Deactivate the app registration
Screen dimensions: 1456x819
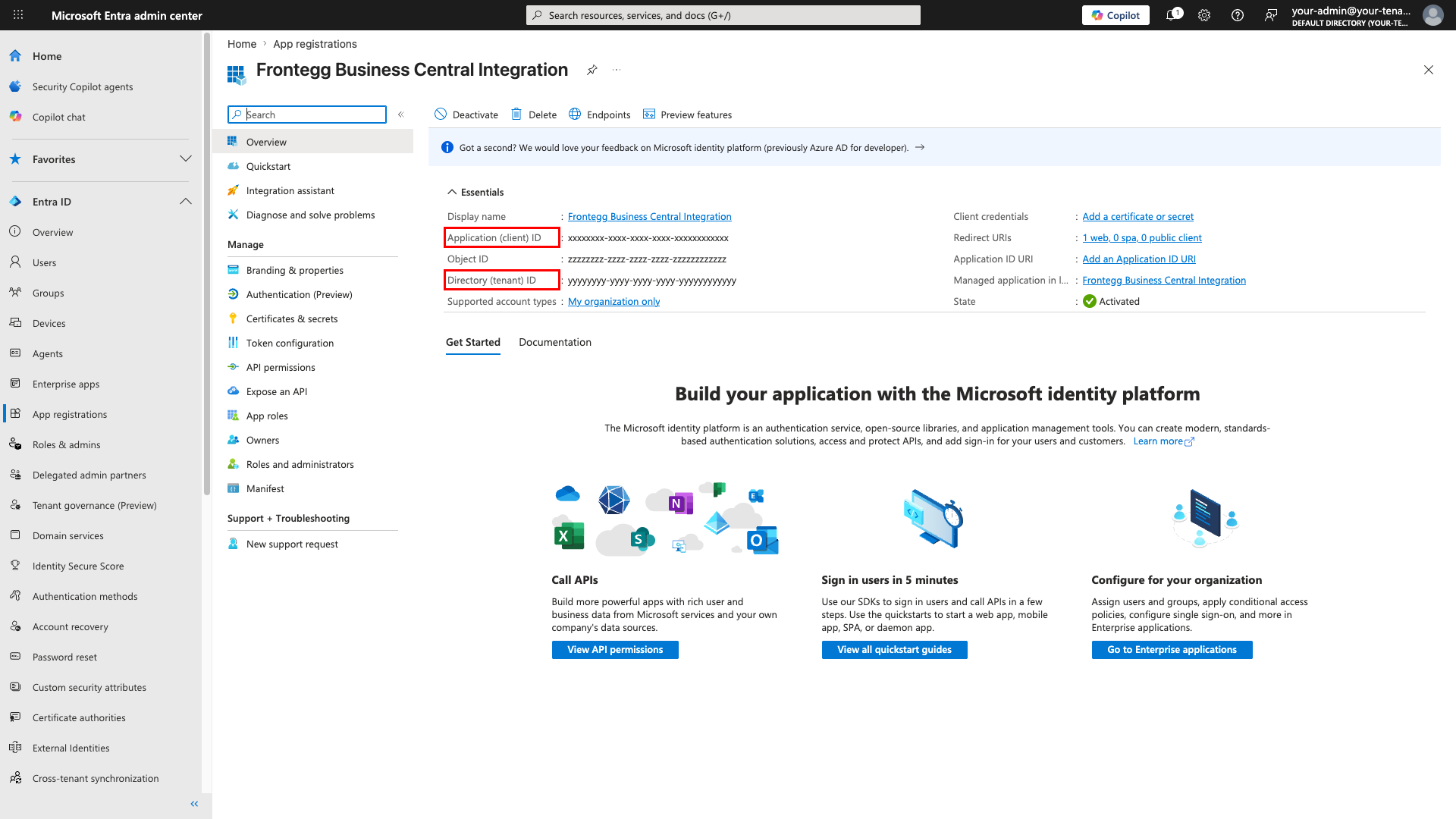coord(466,115)
